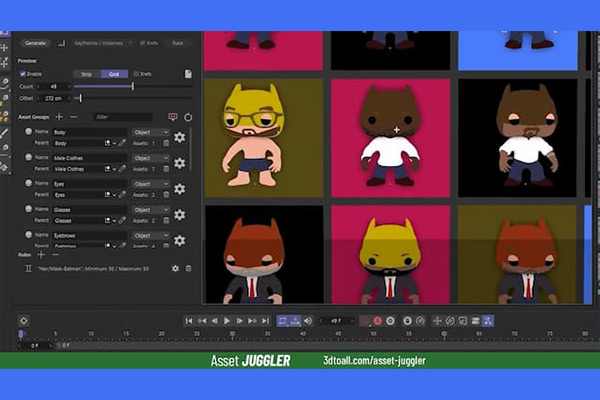Expand the Body parent link dropdown arrow
This screenshot has width=600, height=400.
coord(114,144)
